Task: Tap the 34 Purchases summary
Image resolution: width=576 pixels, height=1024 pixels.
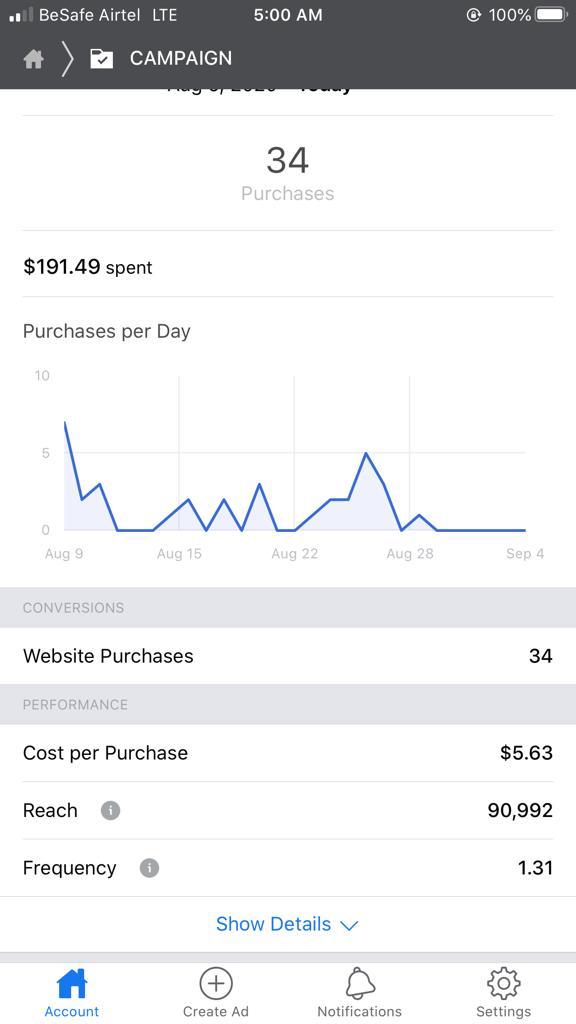Action: tap(287, 173)
